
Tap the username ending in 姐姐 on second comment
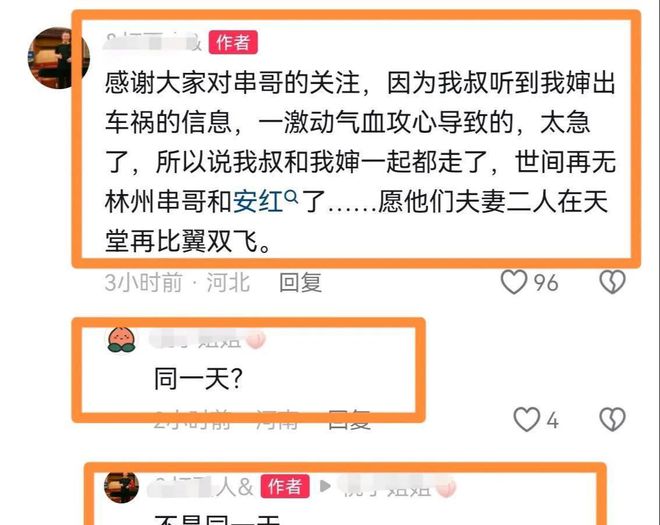195,339
